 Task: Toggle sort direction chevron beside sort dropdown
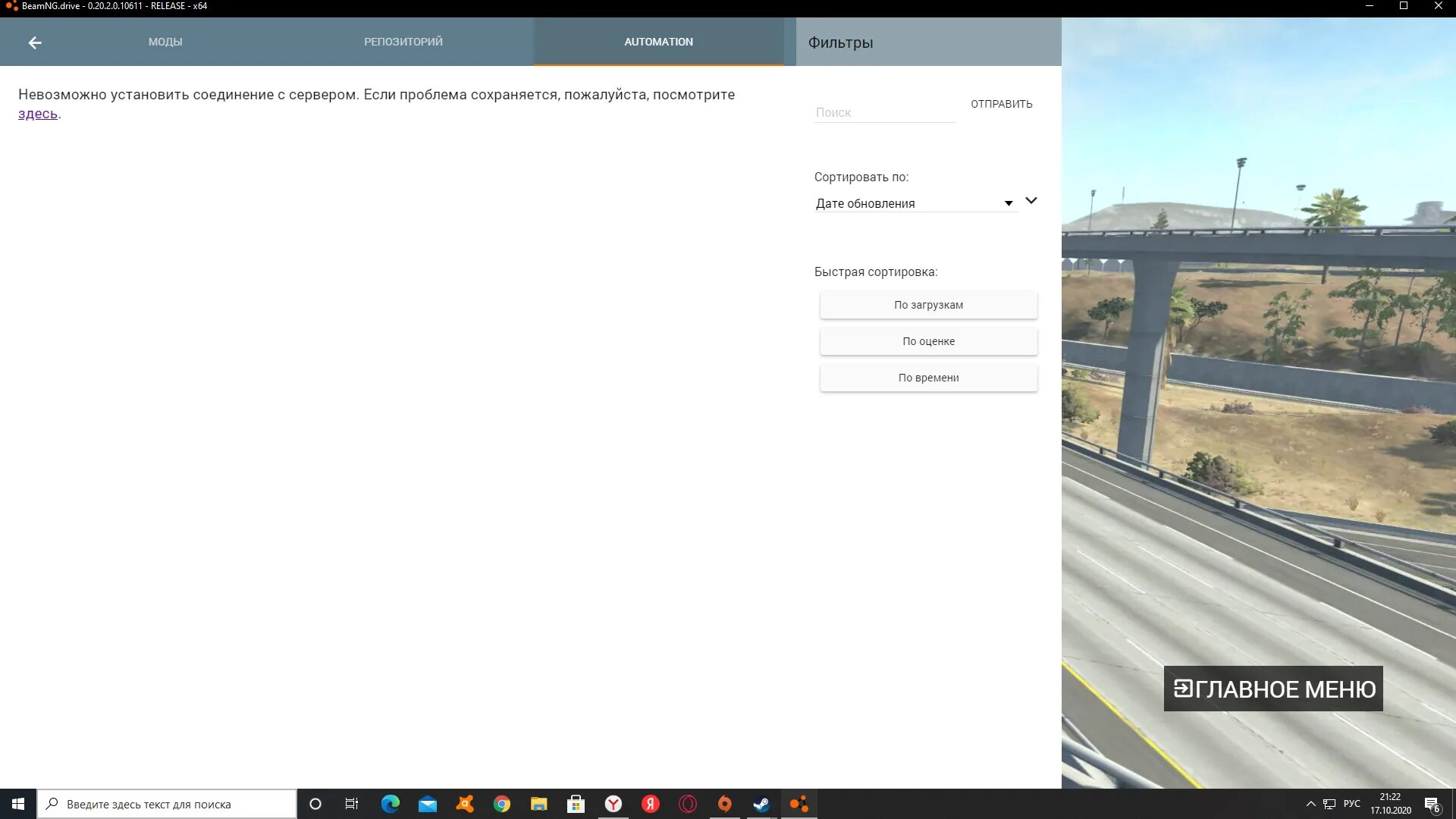click(1031, 201)
